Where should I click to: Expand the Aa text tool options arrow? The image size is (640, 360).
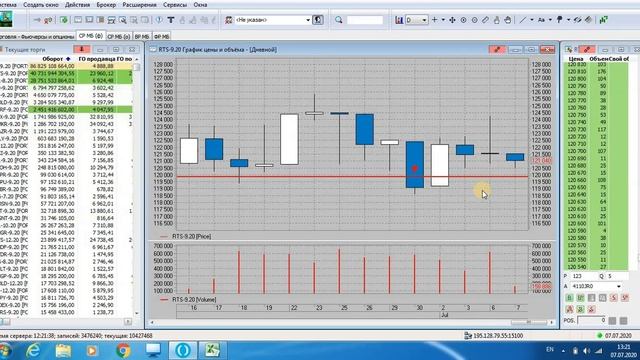point(550,20)
